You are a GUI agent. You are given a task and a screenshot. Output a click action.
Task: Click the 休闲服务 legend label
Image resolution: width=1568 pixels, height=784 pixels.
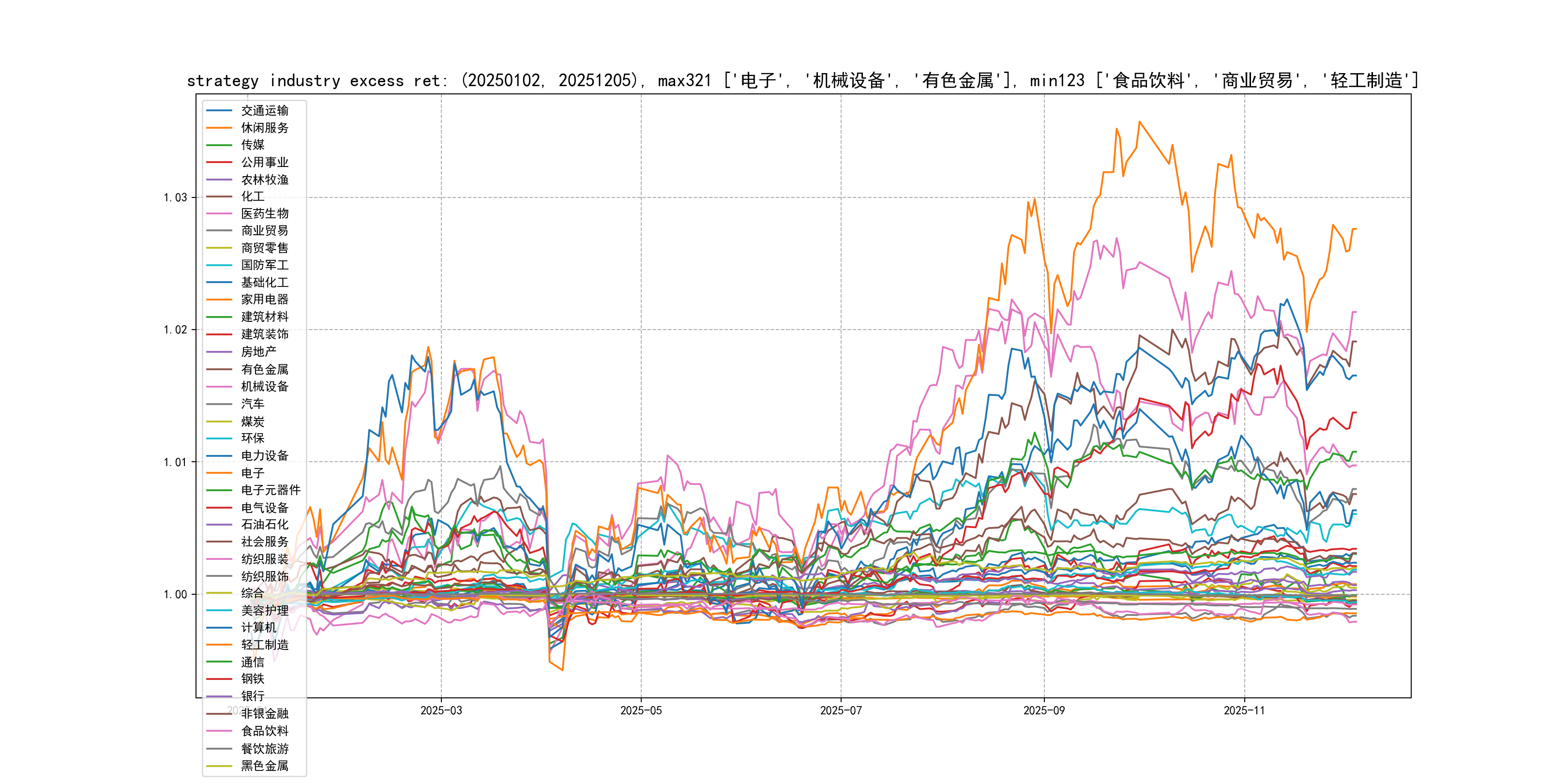[265, 128]
